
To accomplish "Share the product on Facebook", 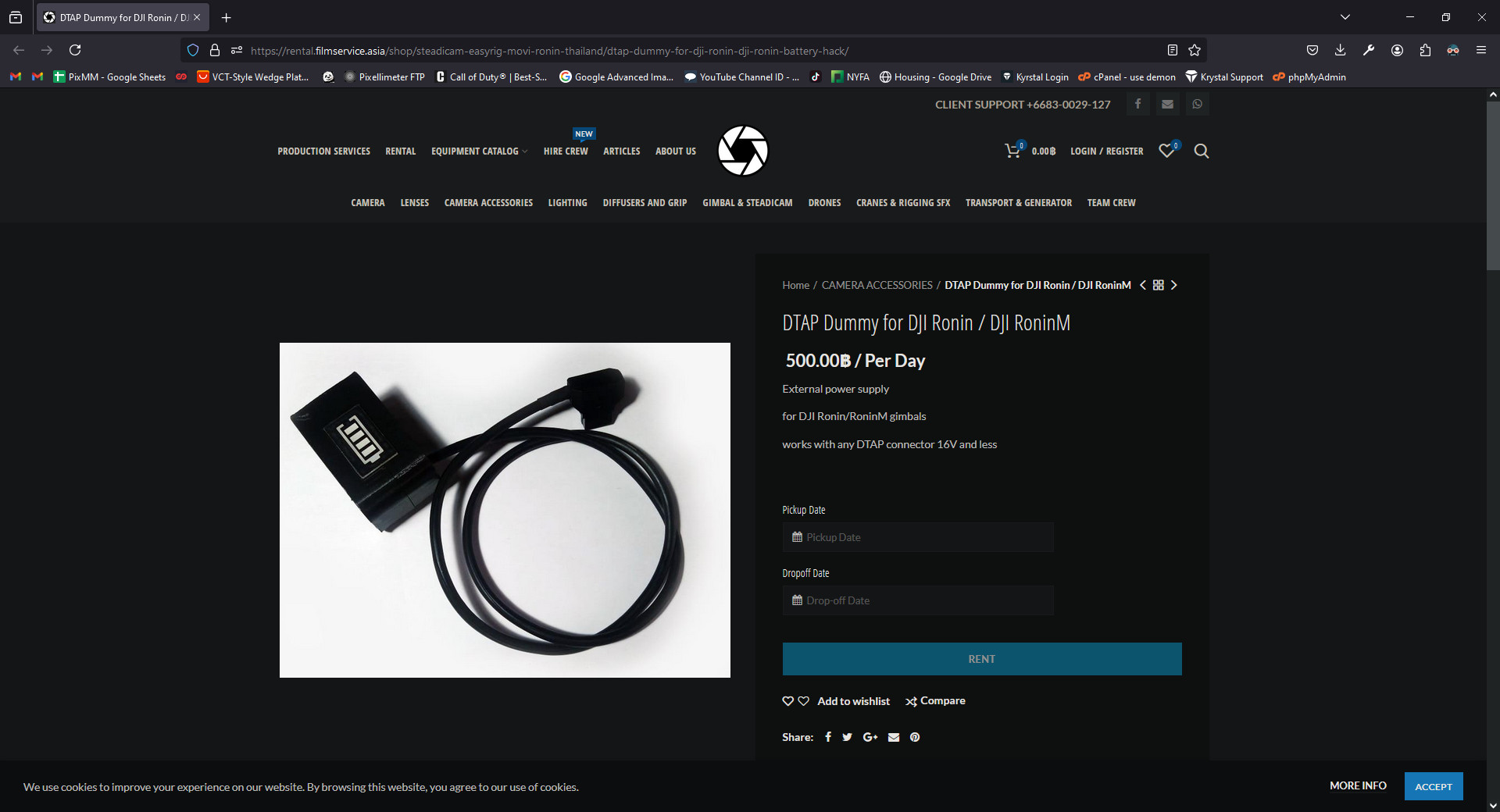I will tap(828, 737).
